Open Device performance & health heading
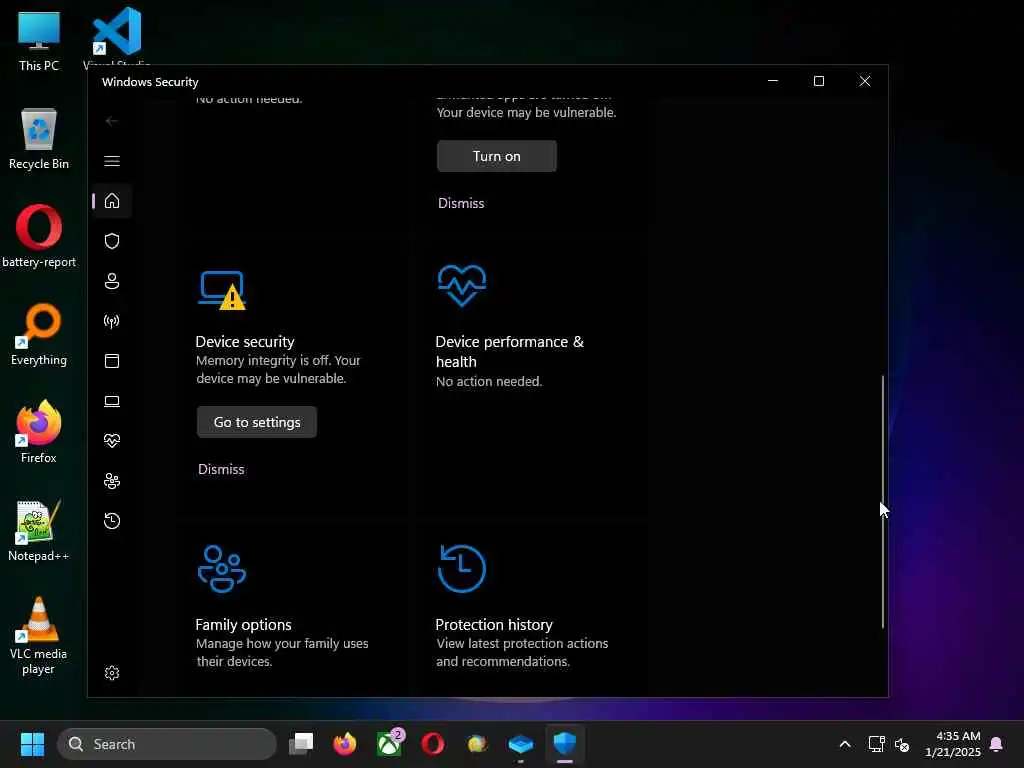The image size is (1024, 768). point(509,351)
